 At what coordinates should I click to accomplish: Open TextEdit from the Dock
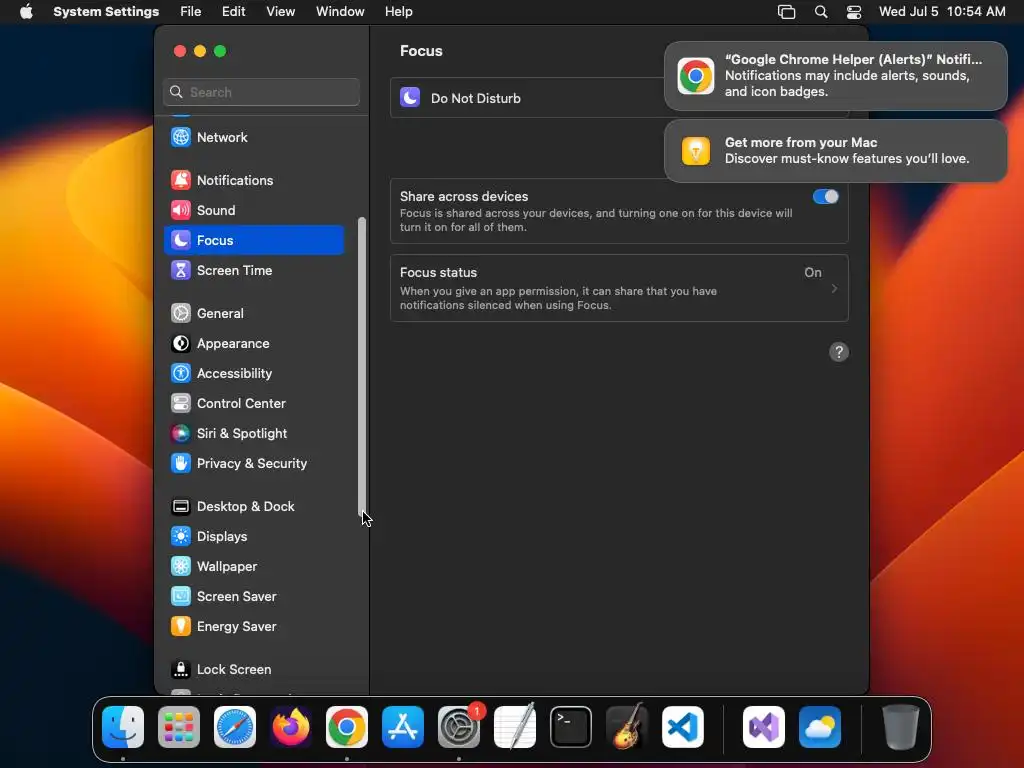point(515,727)
